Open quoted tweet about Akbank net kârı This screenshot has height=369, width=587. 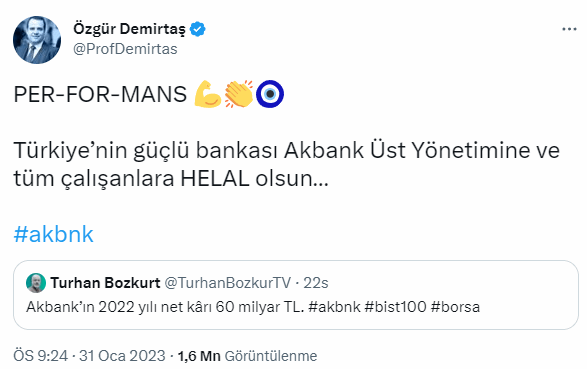pos(296,295)
